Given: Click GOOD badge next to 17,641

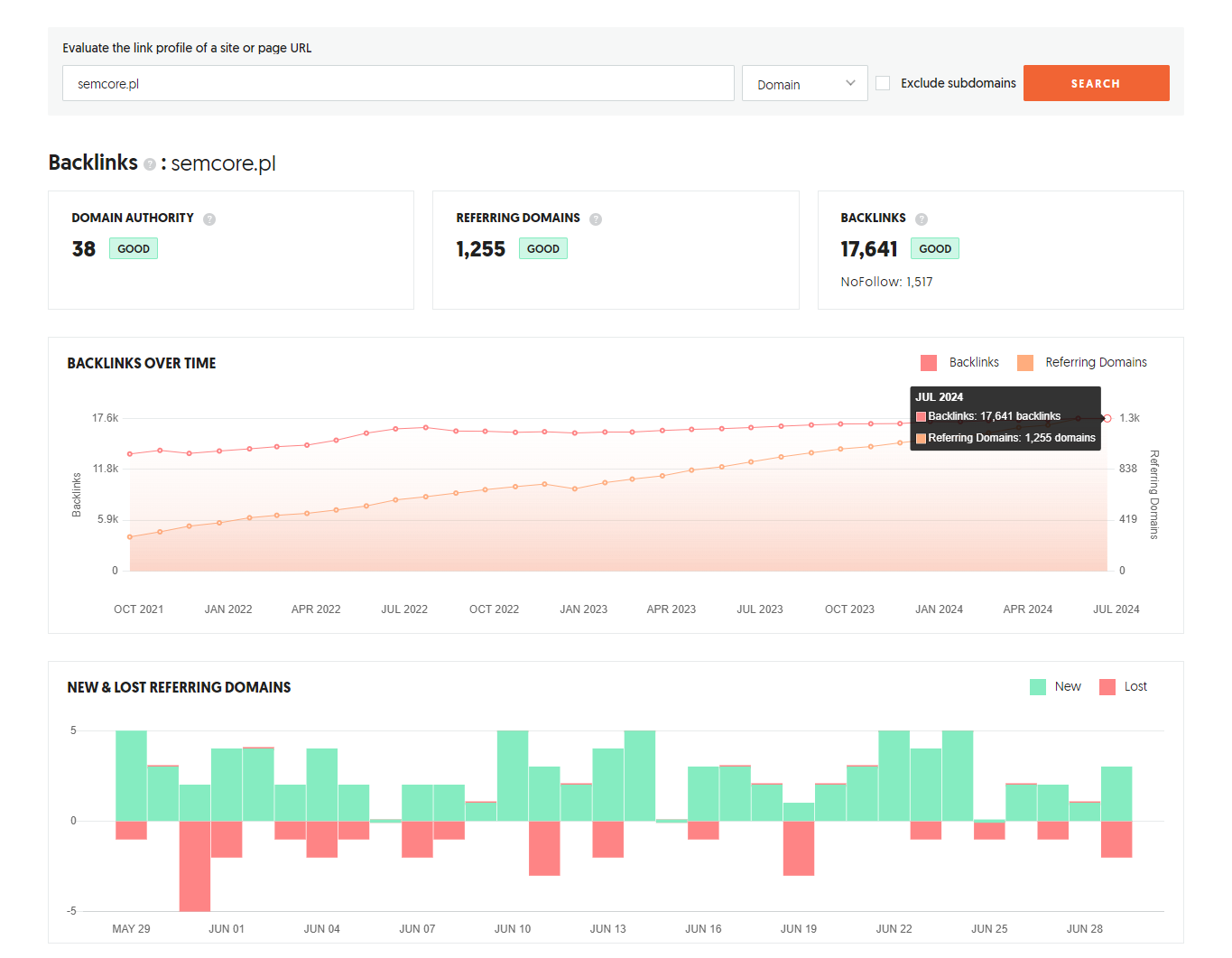Looking at the screenshot, I should tap(935, 248).
